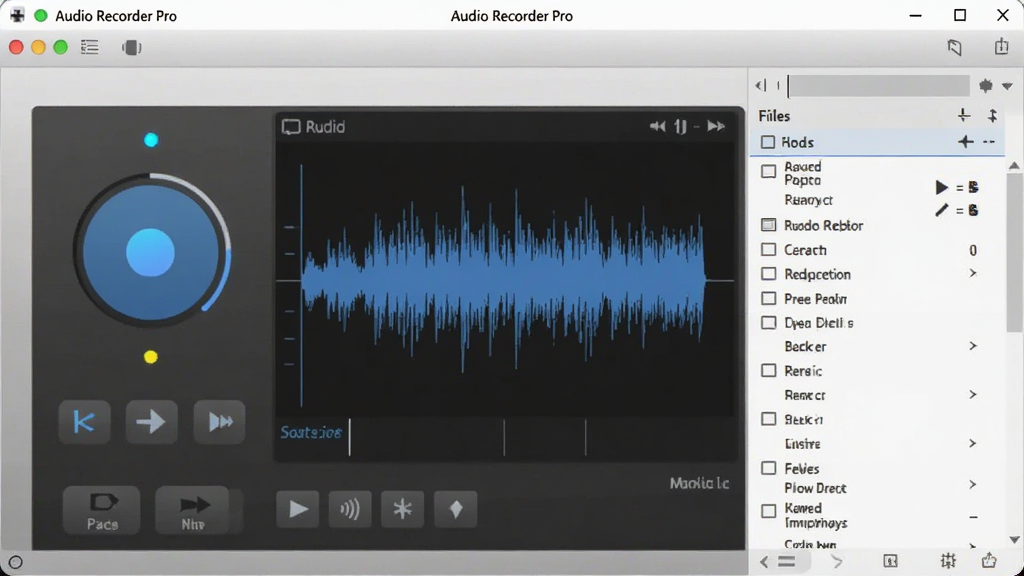Click the grid icon in the bottom bar
The width and height of the screenshot is (1024, 576).
click(x=948, y=561)
